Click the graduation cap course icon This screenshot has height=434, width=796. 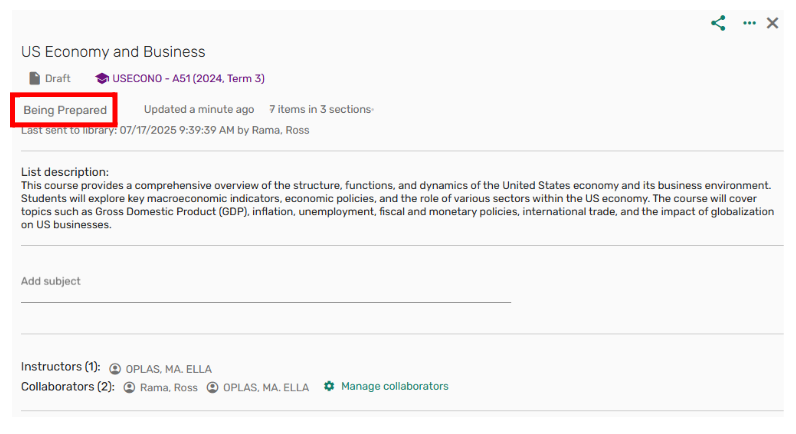tap(101, 78)
